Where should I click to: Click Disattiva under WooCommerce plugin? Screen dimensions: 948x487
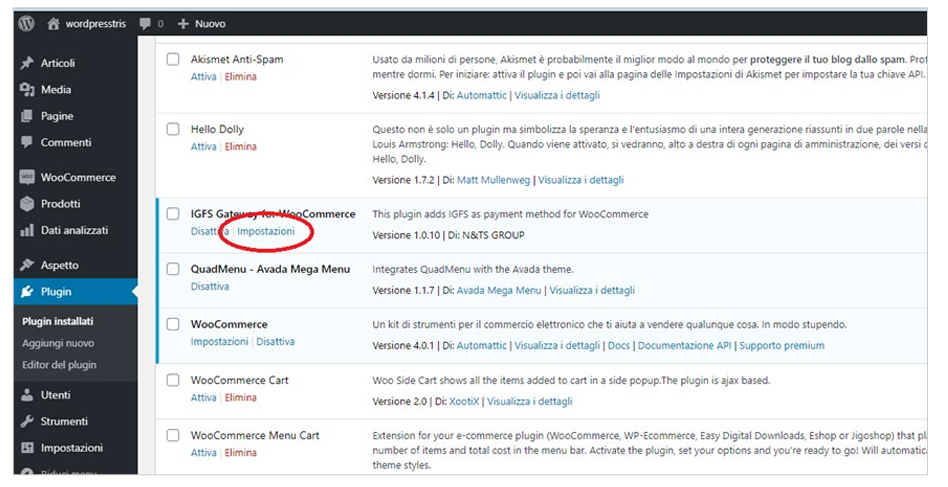click(x=275, y=342)
